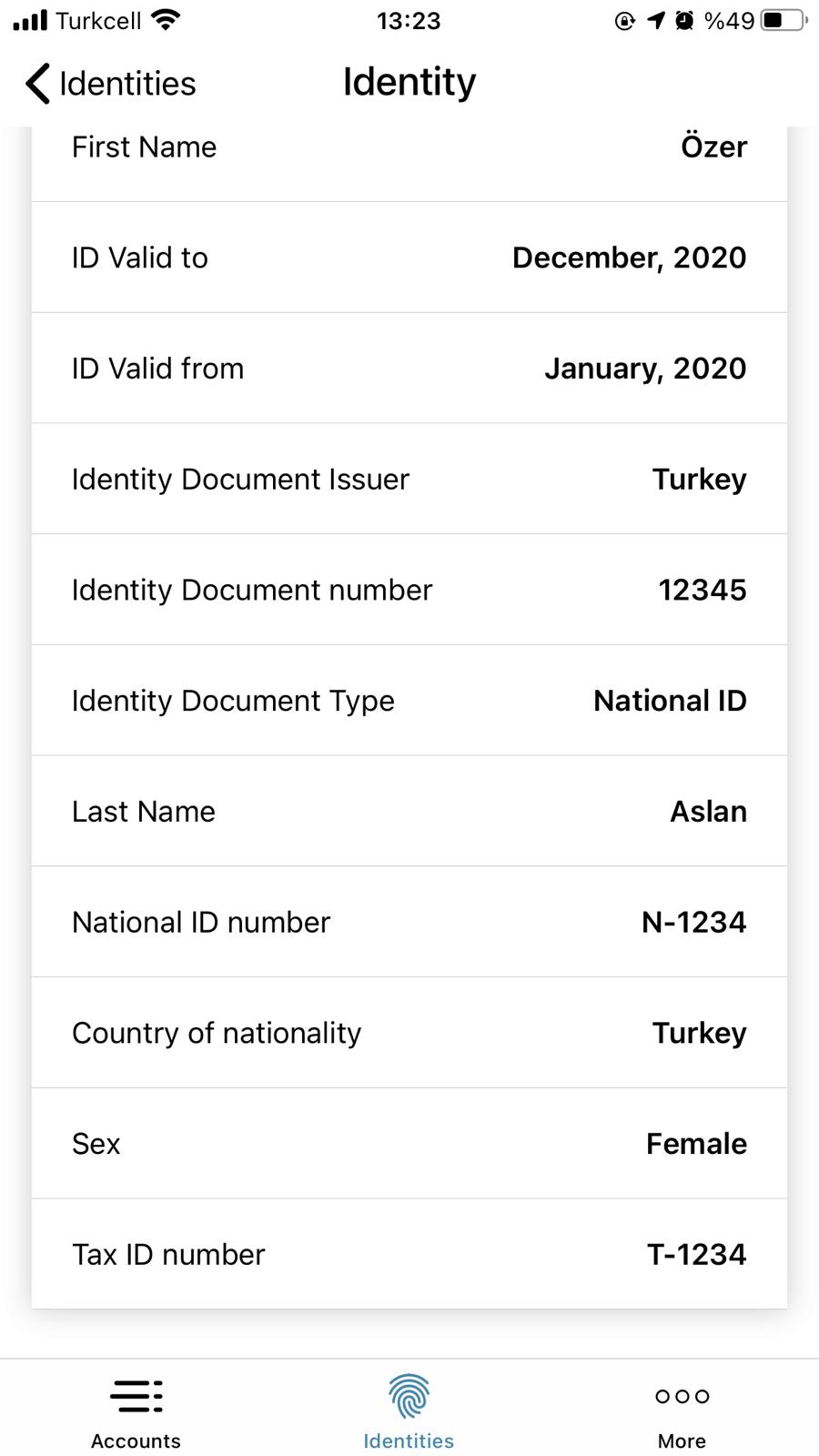Select the ID Valid from row
Screen dimensions: 819x1456
click(x=409, y=369)
